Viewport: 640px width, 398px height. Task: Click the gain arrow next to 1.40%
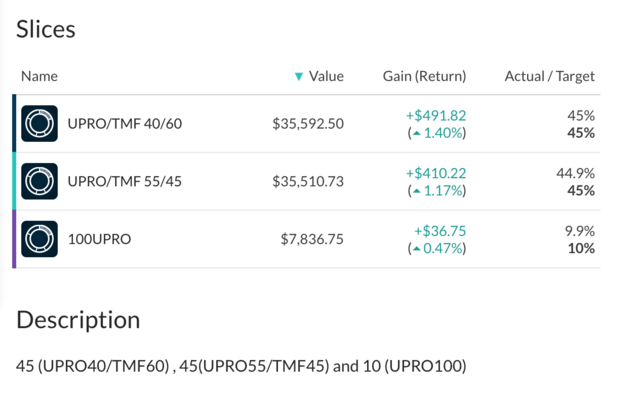(x=416, y=133)
